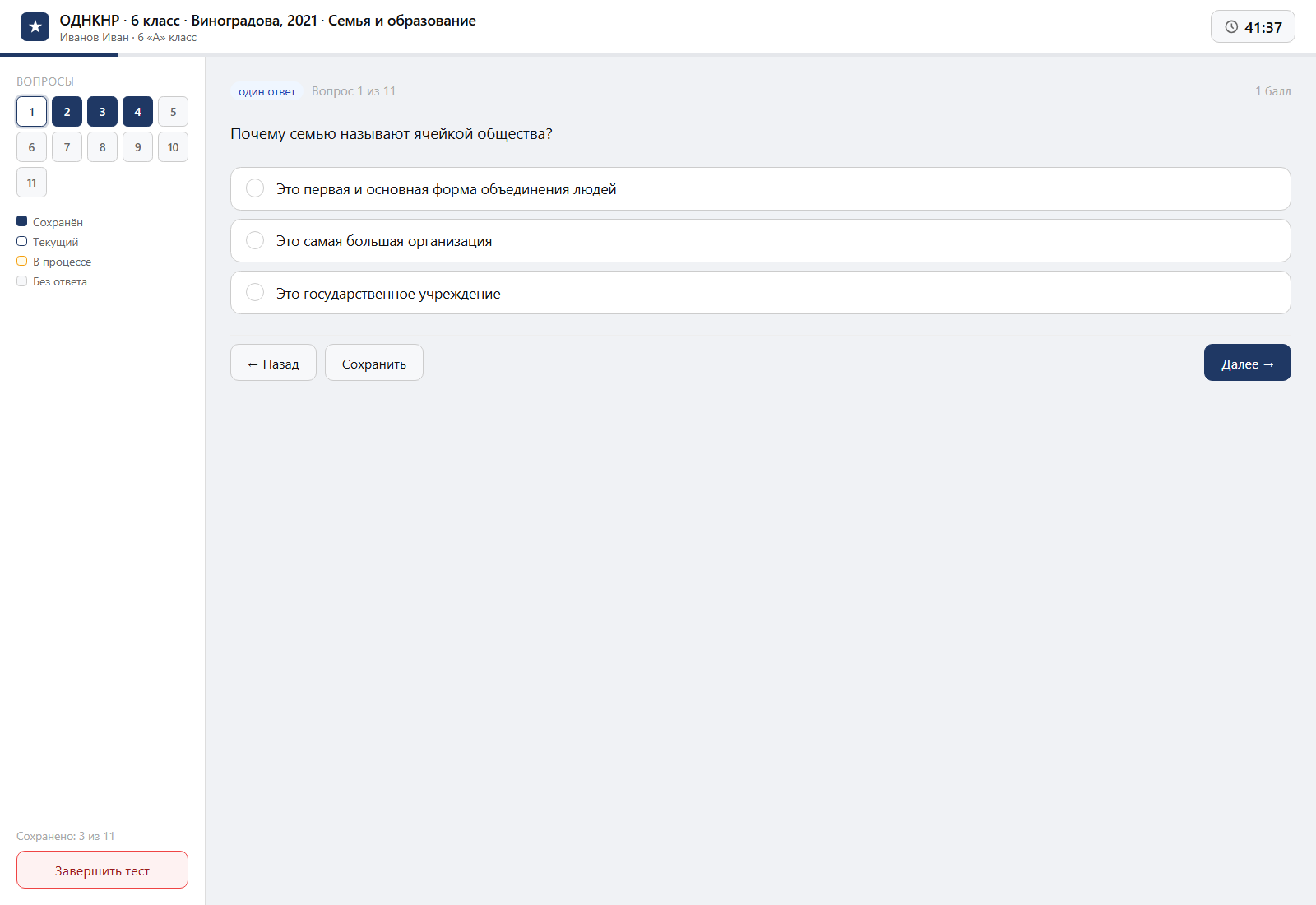
Task: Click the question text 'Почему семью называют ячейкой общества?'
Action: tap(392, 134)
